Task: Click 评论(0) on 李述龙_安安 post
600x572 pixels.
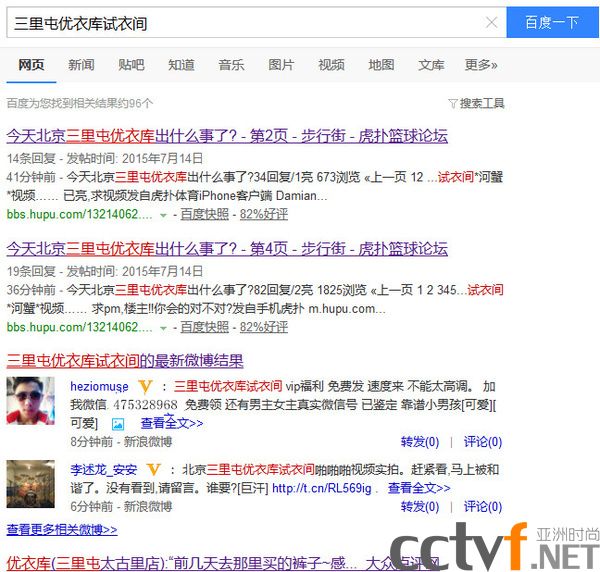Action: pyautogui.click(x=483, y=507)
